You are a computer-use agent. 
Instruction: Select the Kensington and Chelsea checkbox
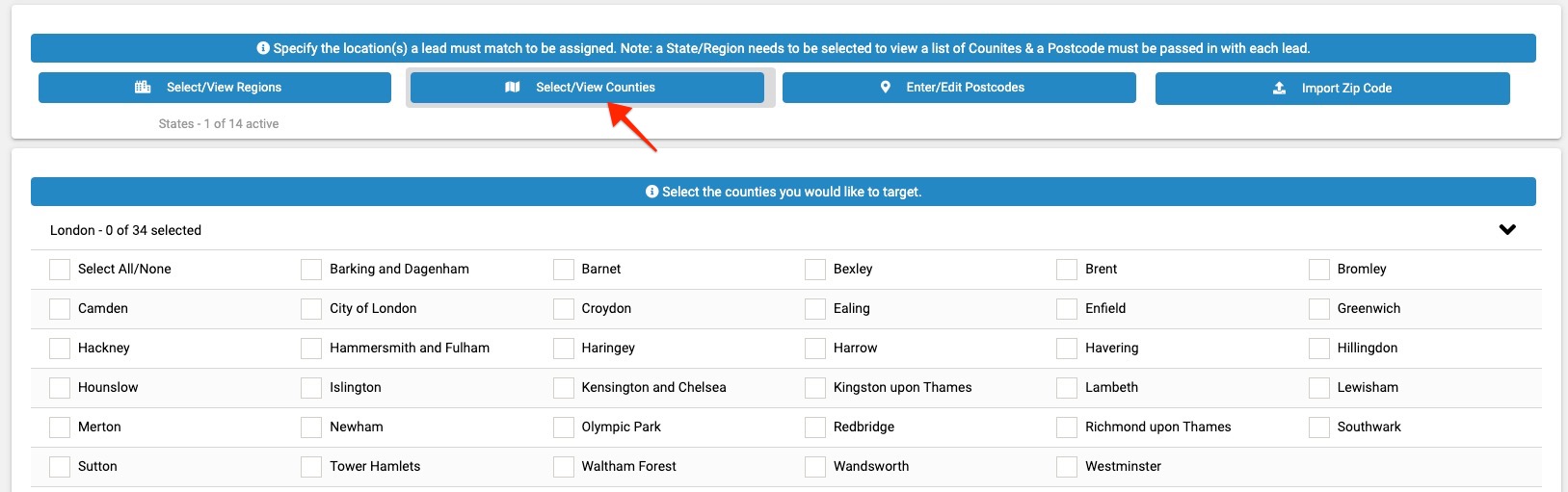click(x=564, y=387)
